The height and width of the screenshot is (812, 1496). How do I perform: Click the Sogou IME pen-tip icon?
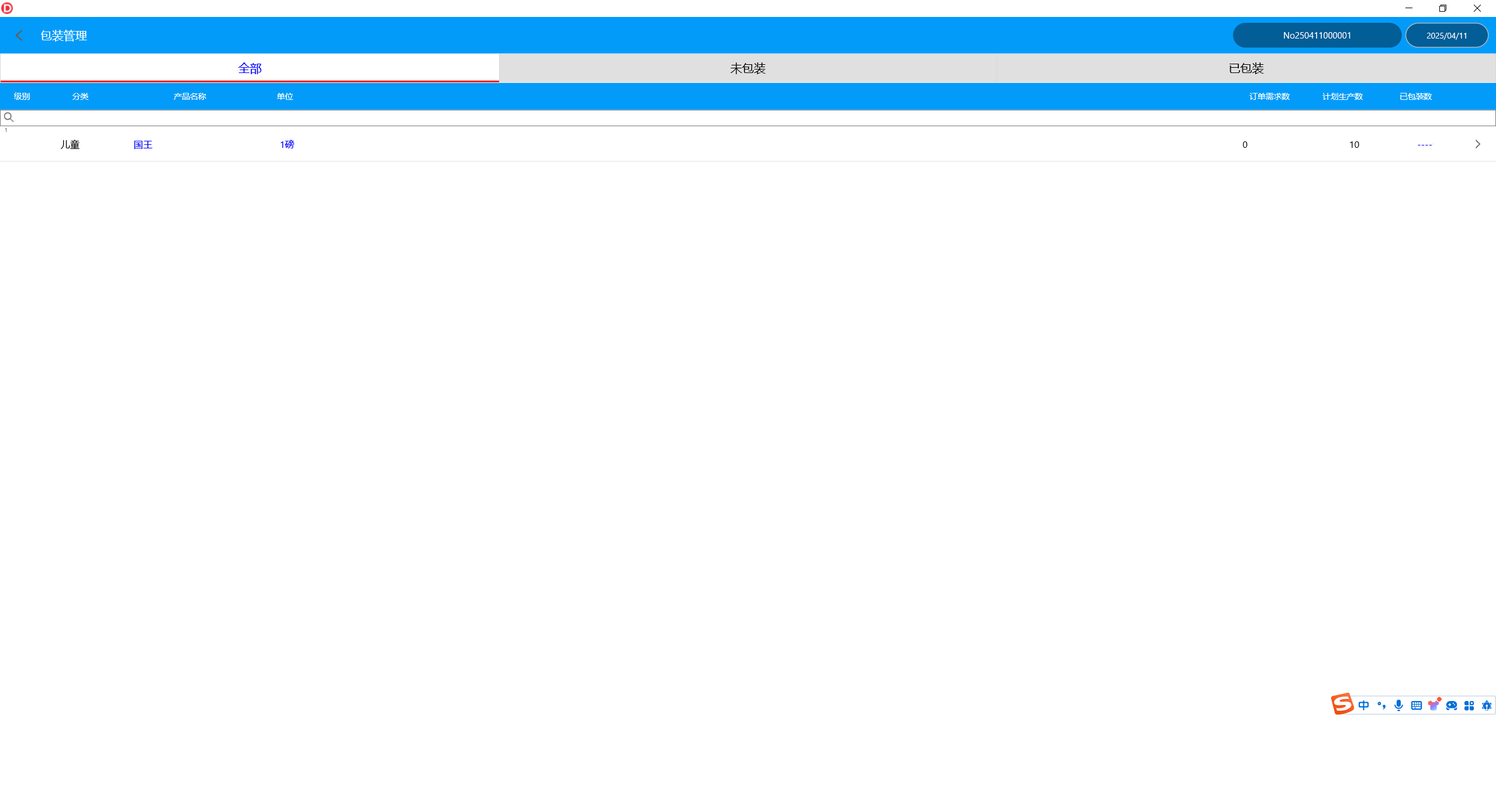[1487, 705]
